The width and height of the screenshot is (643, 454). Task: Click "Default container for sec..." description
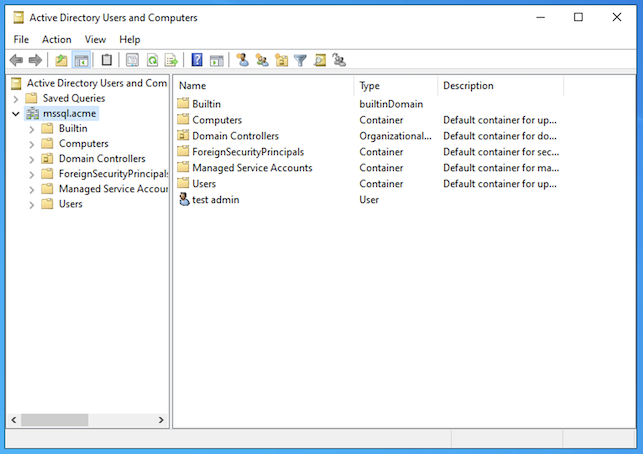501,152
